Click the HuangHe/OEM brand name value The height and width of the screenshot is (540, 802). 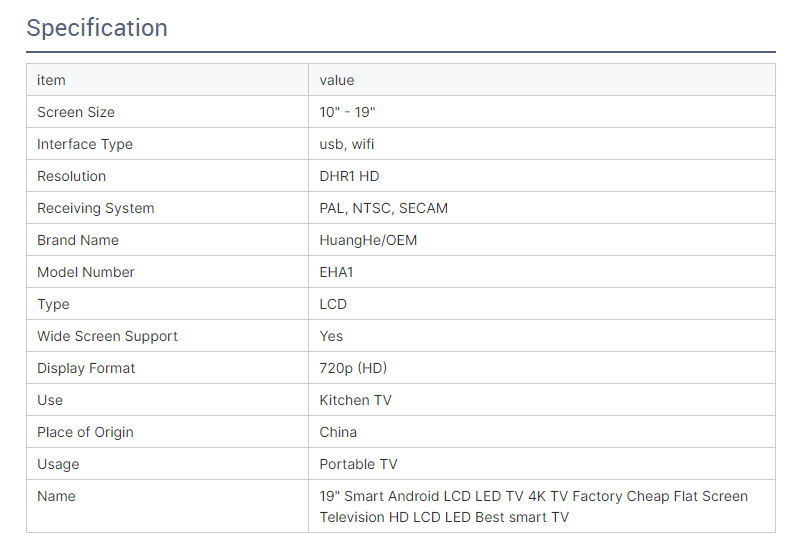pyautogui.click(x=368, y=240)
